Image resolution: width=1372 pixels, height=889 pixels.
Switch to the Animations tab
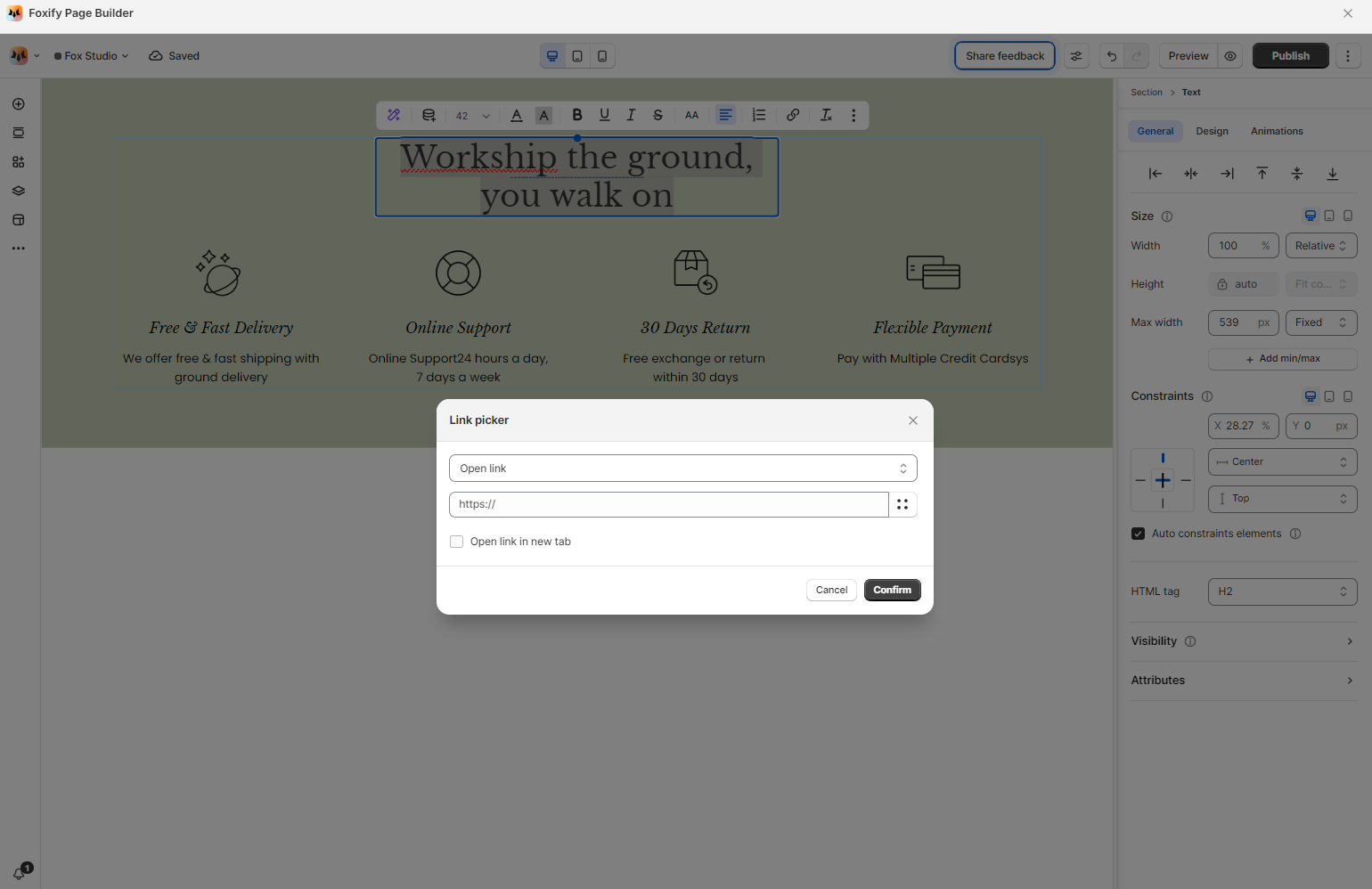(x=1277, y=131)
